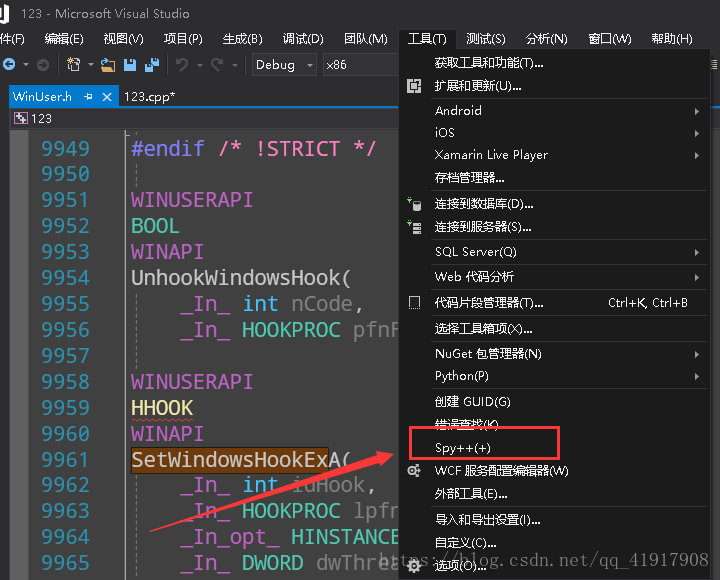Open the 团队(M) menu
This screenshot has height=580, width=720.
(x=366, y=39)
